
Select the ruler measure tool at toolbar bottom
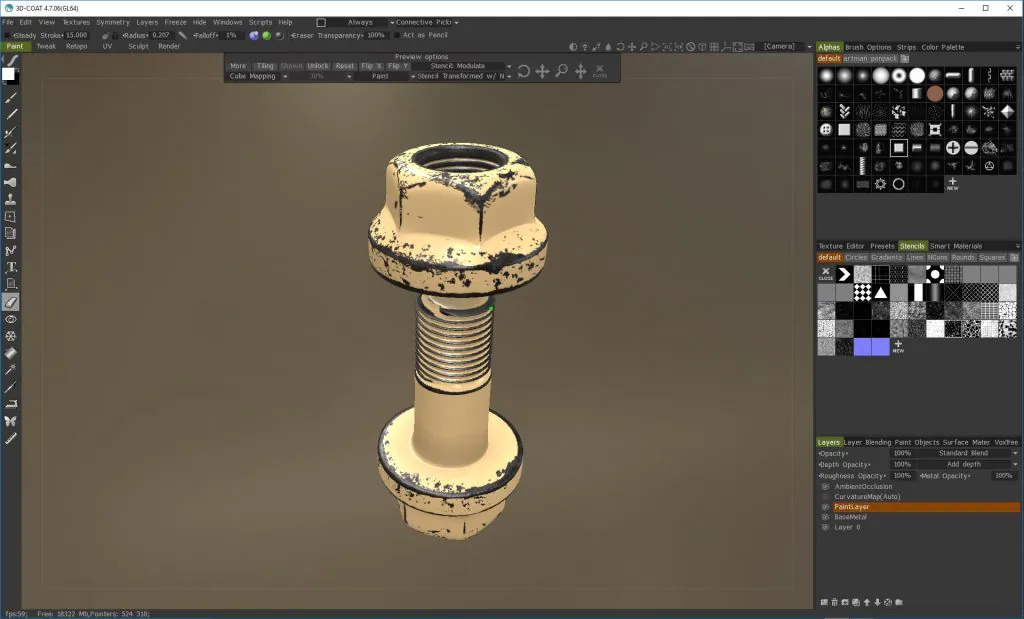pos(10,438)
